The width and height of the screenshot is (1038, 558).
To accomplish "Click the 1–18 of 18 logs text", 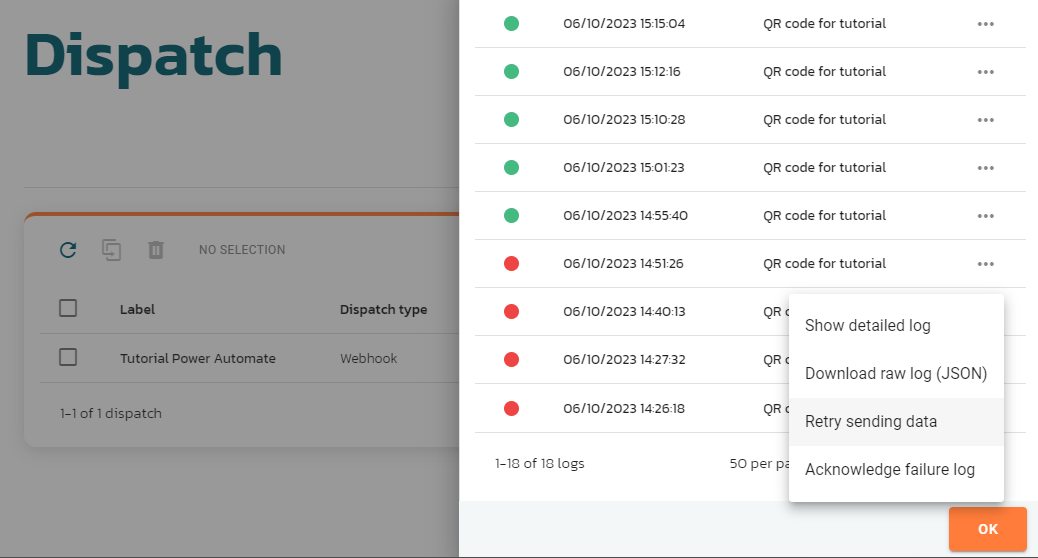I will coord(540,463).
